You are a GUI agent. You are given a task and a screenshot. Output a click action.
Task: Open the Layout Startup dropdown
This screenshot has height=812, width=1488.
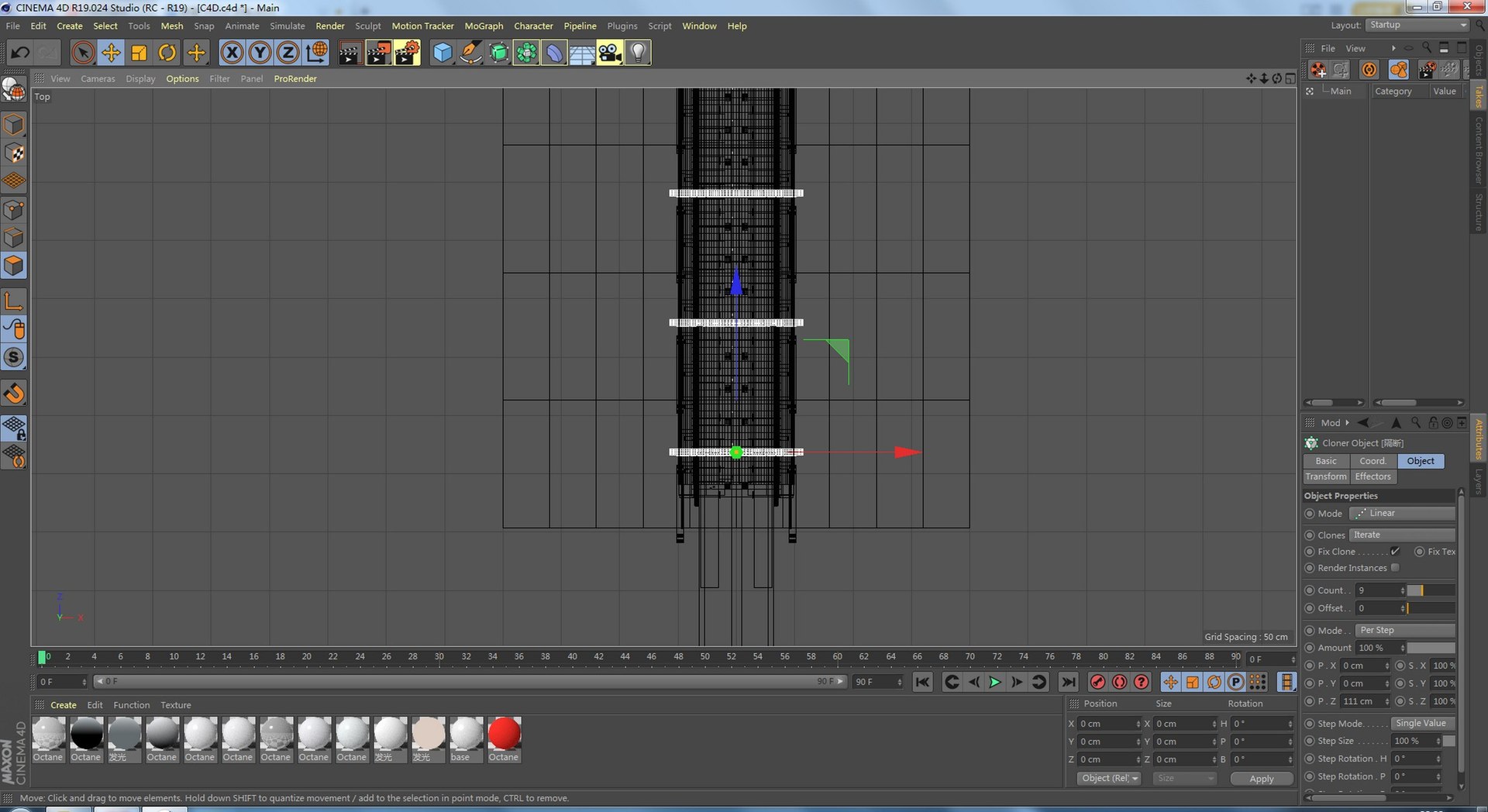tap(1417, 26)
